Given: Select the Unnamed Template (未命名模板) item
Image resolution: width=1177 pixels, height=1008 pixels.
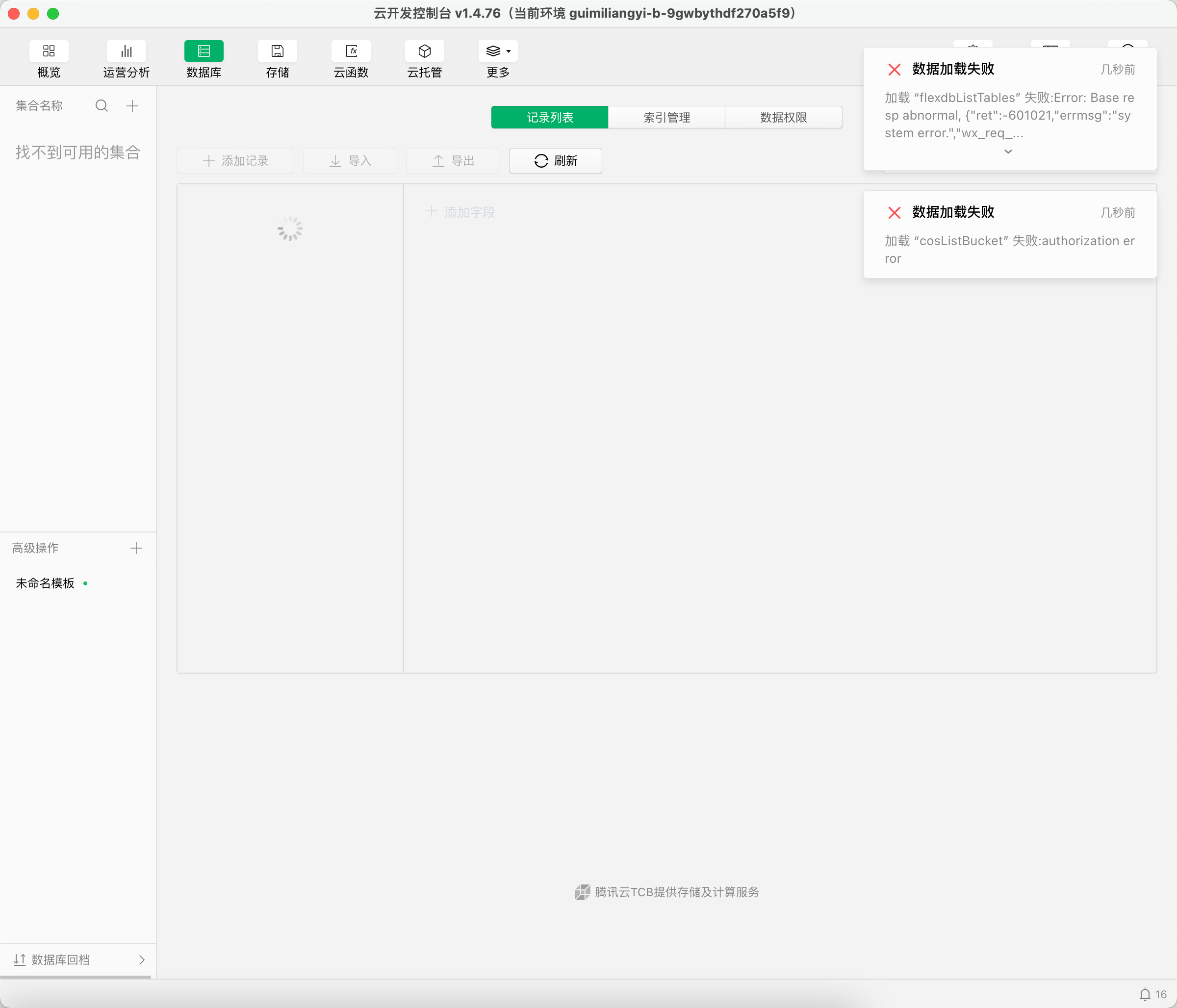Looking at the screenshot, I should pos(46,583).
